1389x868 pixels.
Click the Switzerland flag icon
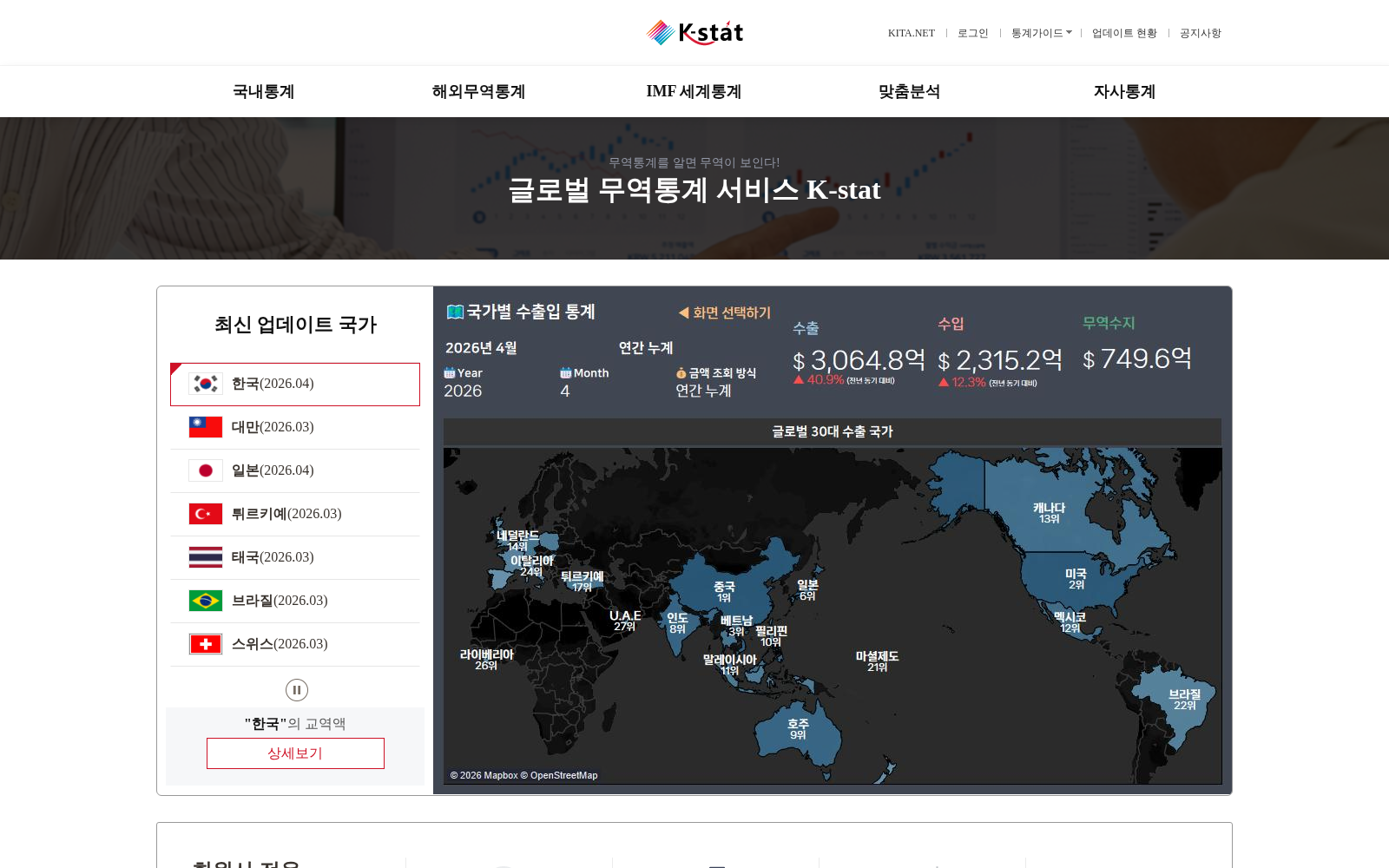(206, 644)
